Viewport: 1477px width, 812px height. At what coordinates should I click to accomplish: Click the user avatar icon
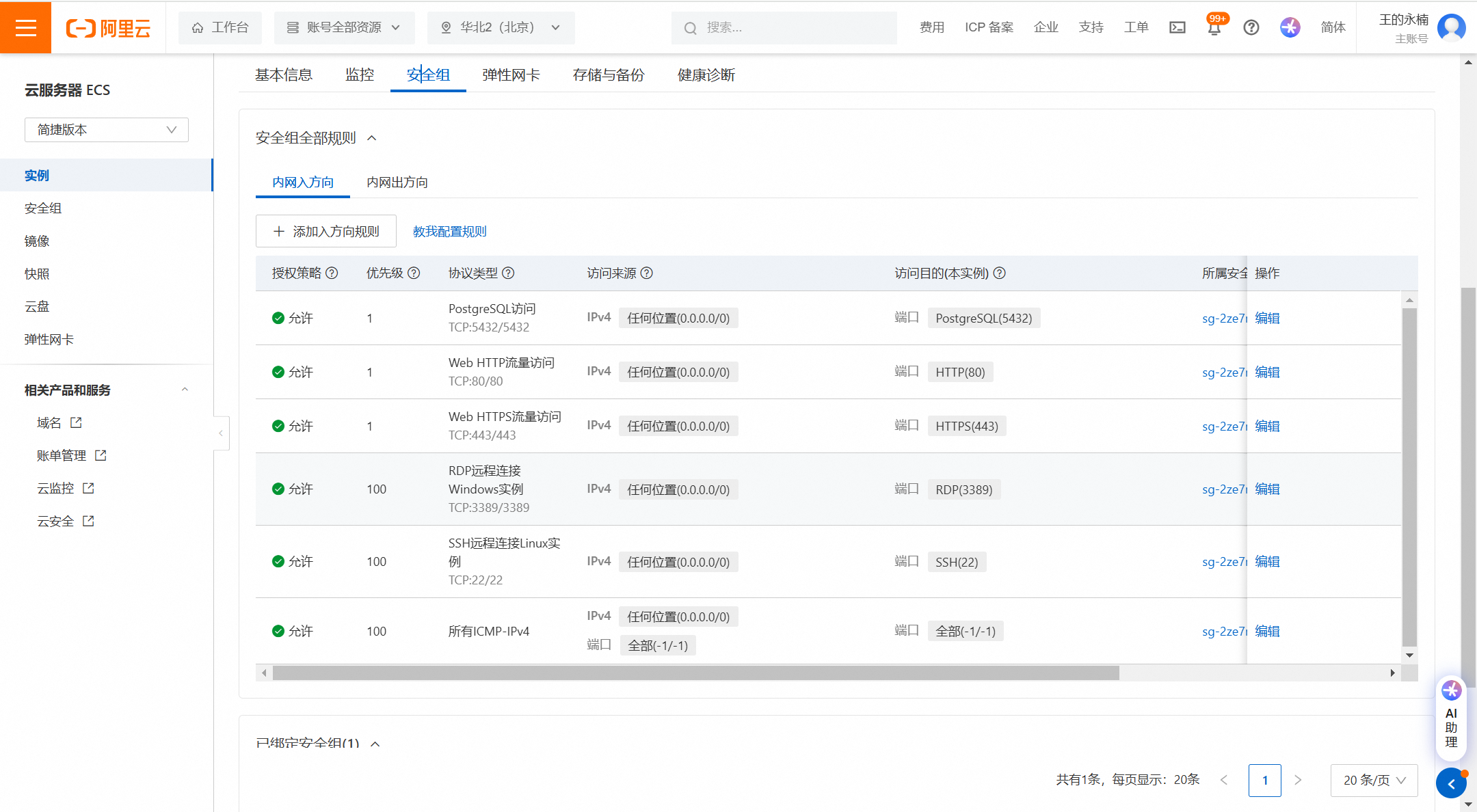1451,27
